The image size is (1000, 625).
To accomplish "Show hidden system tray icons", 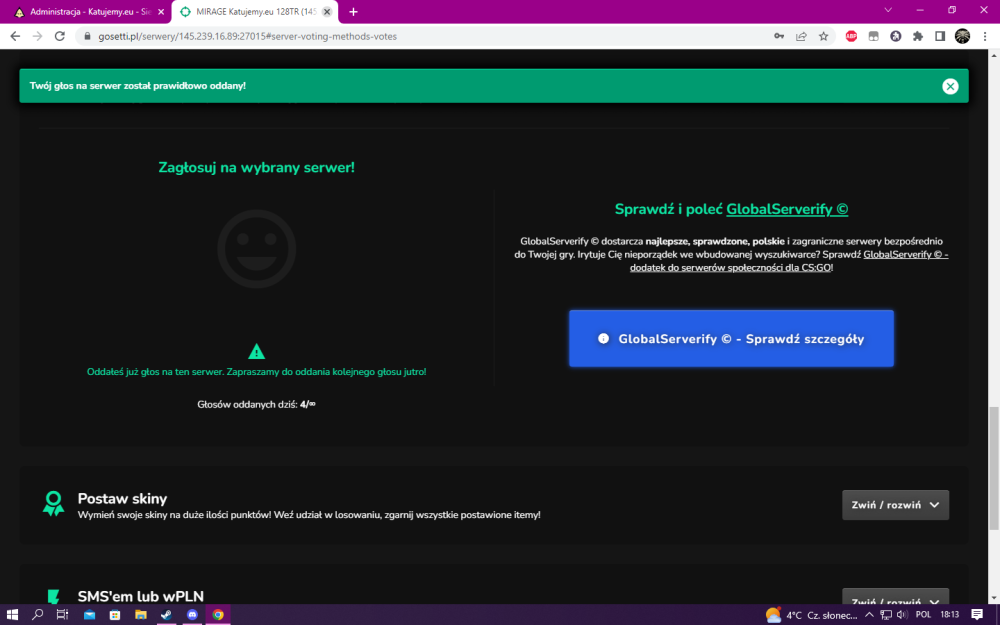I will tap(869, 615).
